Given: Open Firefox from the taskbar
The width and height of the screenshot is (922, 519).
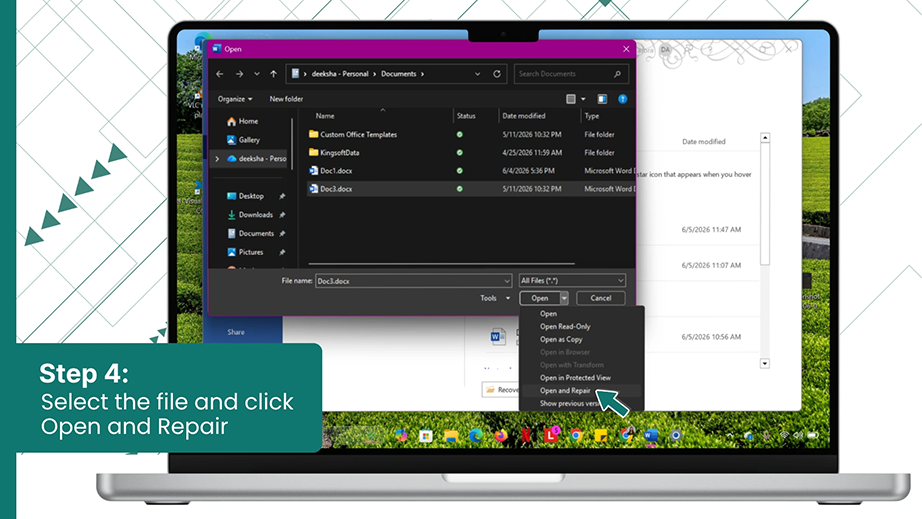Looking at the screenshot, I should 501,436.
